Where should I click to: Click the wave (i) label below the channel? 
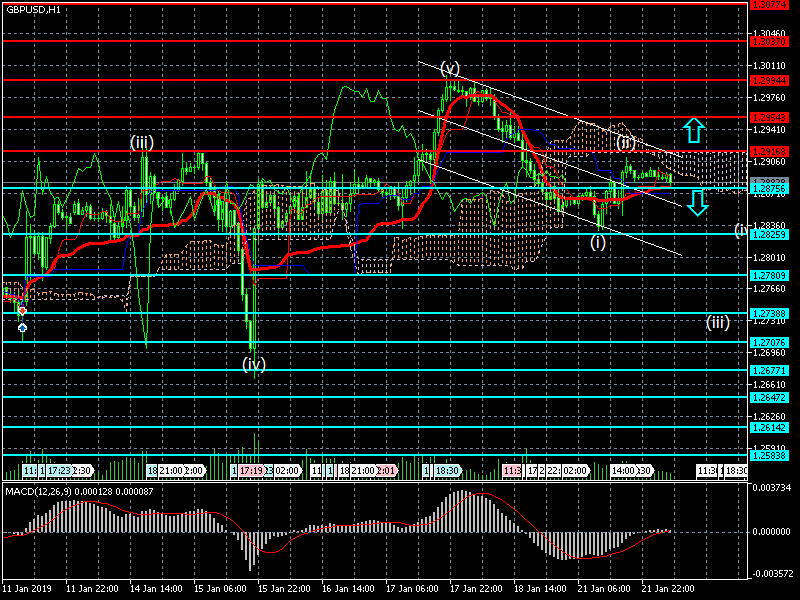598,242
